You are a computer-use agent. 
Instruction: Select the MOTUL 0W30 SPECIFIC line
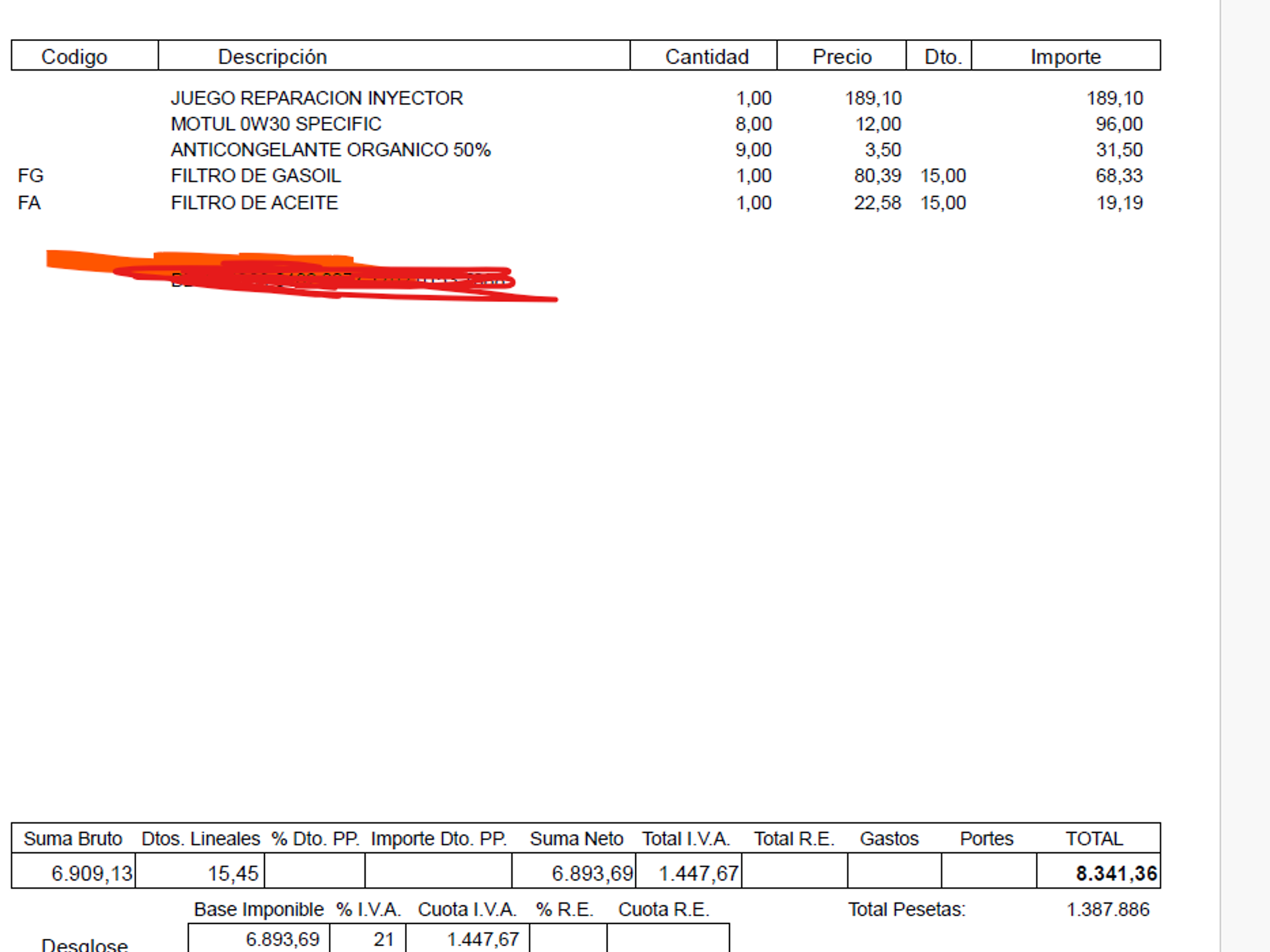click(276, 124)
